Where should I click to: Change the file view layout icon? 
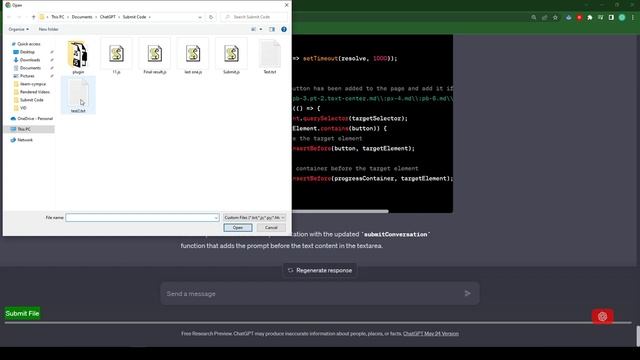coord(253,29)
